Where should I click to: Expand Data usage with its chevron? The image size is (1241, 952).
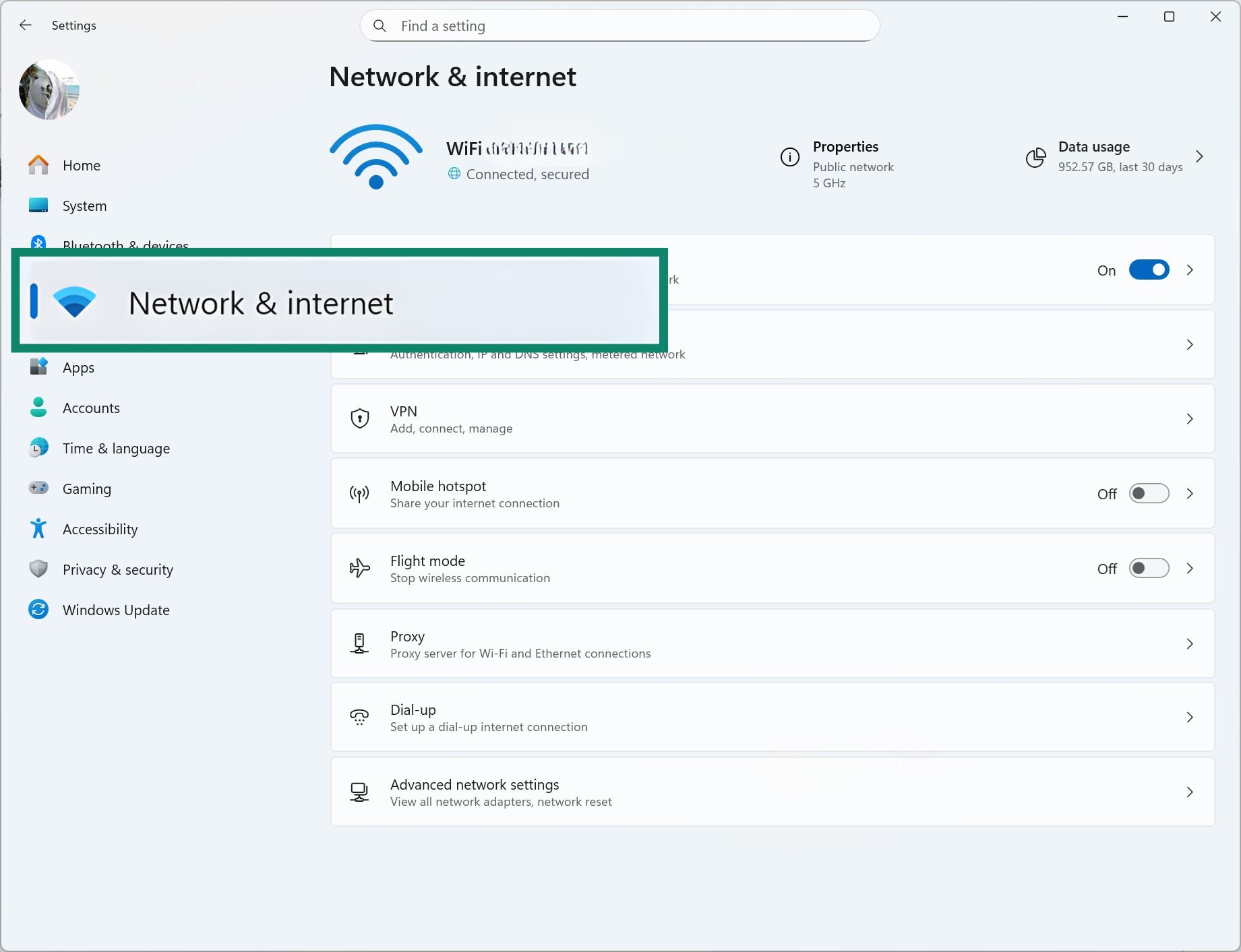pyautogui.click(x=1200, y=157)
